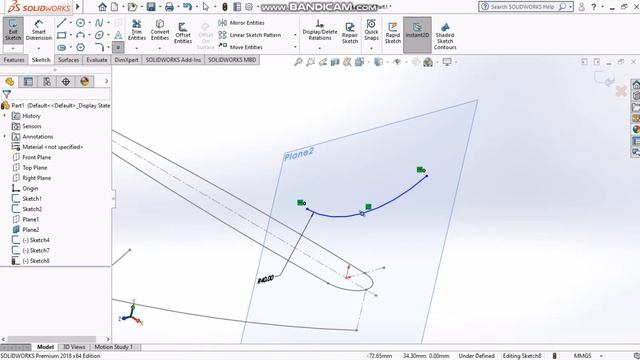Open Quick Snaps dropdown arrow
The width and height of the screenshot is (640, 360).
pos(371,48)
